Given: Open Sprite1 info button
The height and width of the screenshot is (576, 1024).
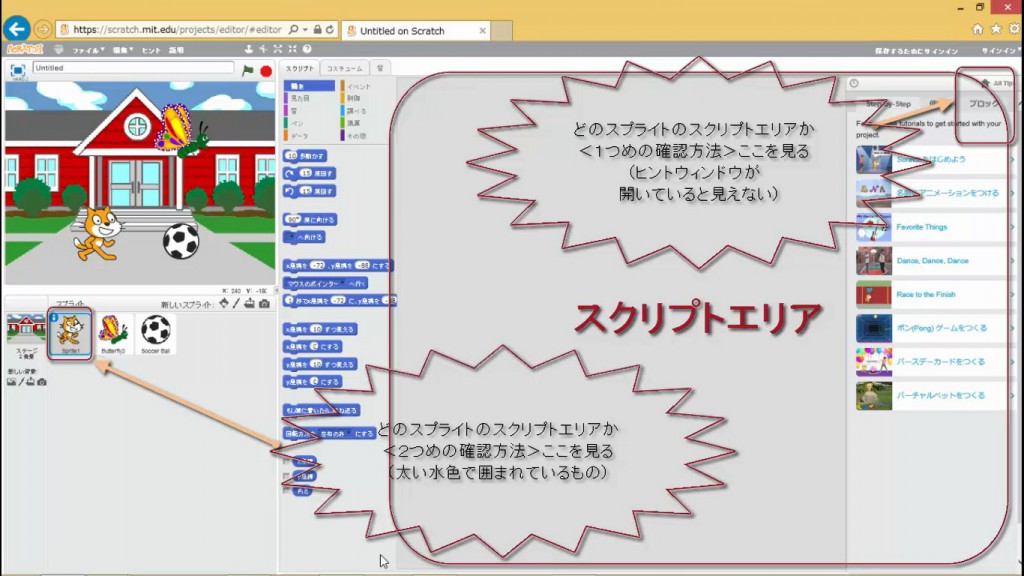Looking at the screenshot, I should point(54,317).
